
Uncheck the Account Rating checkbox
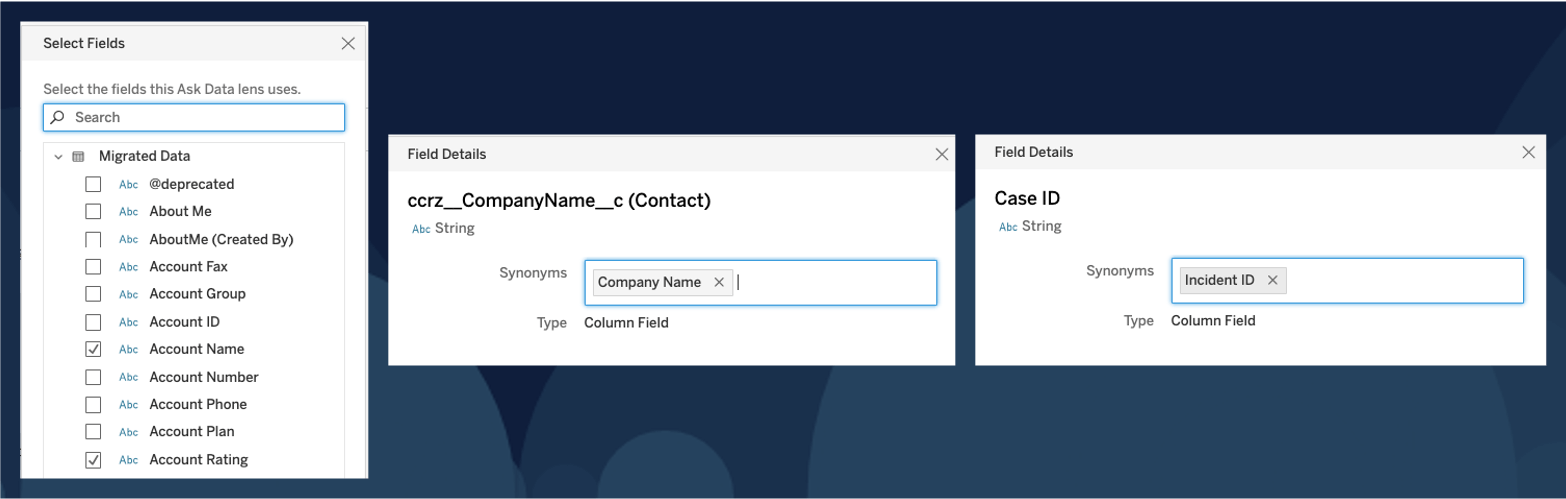[93, 460]
